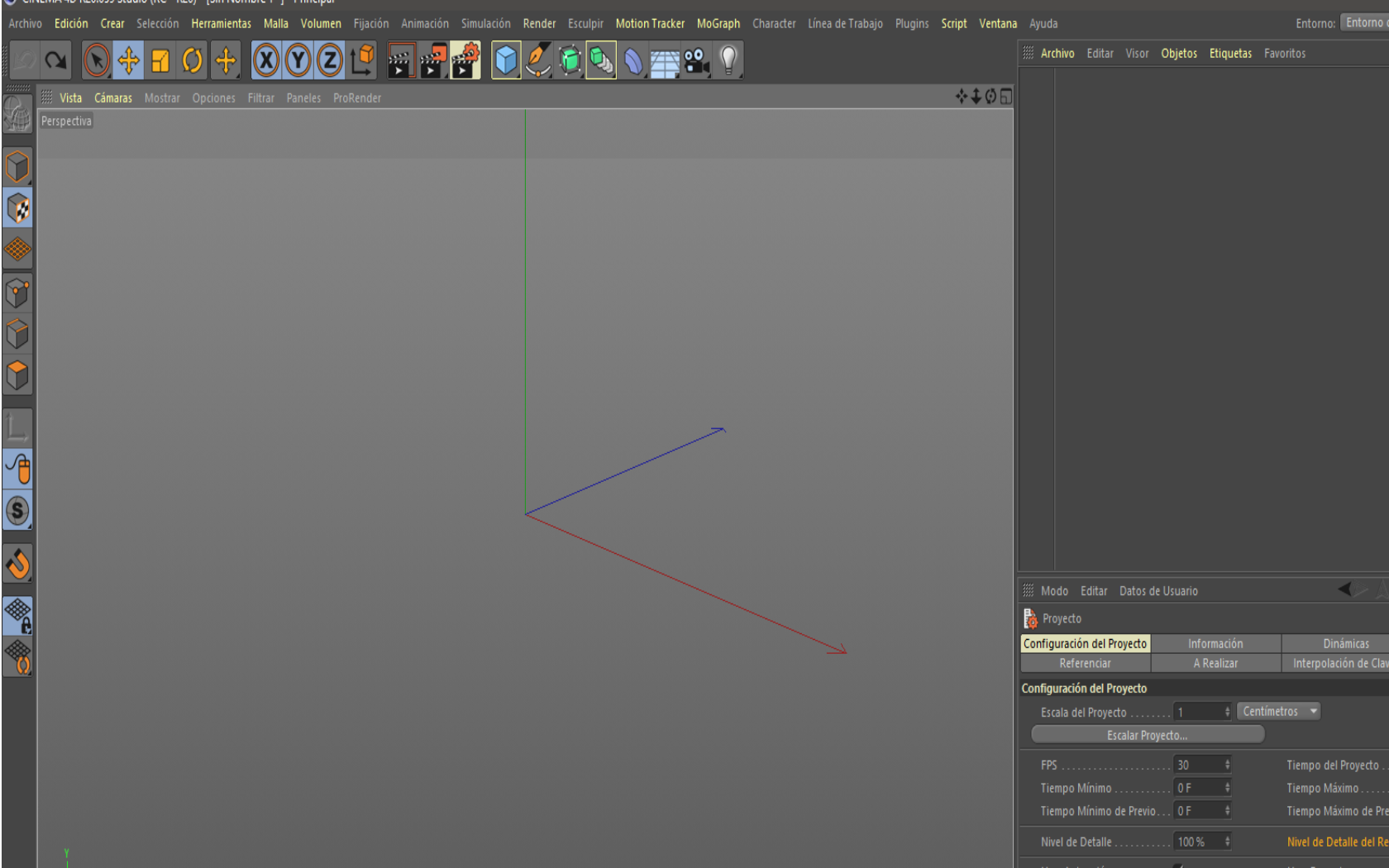
Task: Open the Crear menu
Action: [112, 24]
